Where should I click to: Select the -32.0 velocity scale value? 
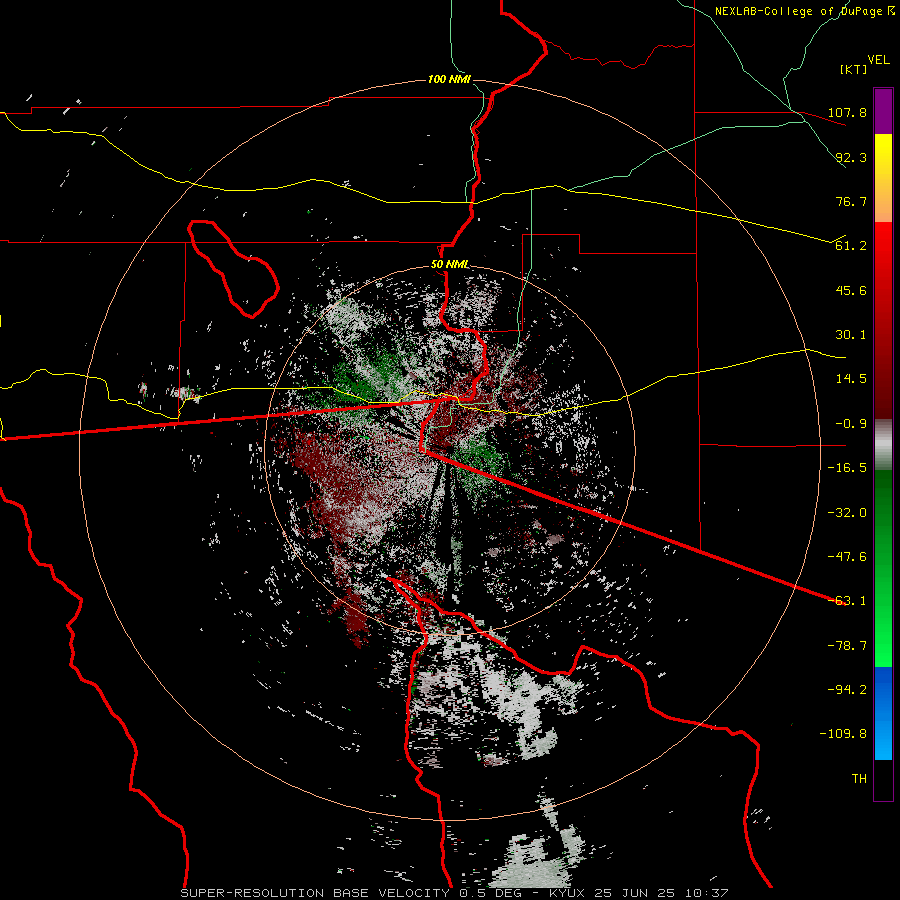(847, 513)
